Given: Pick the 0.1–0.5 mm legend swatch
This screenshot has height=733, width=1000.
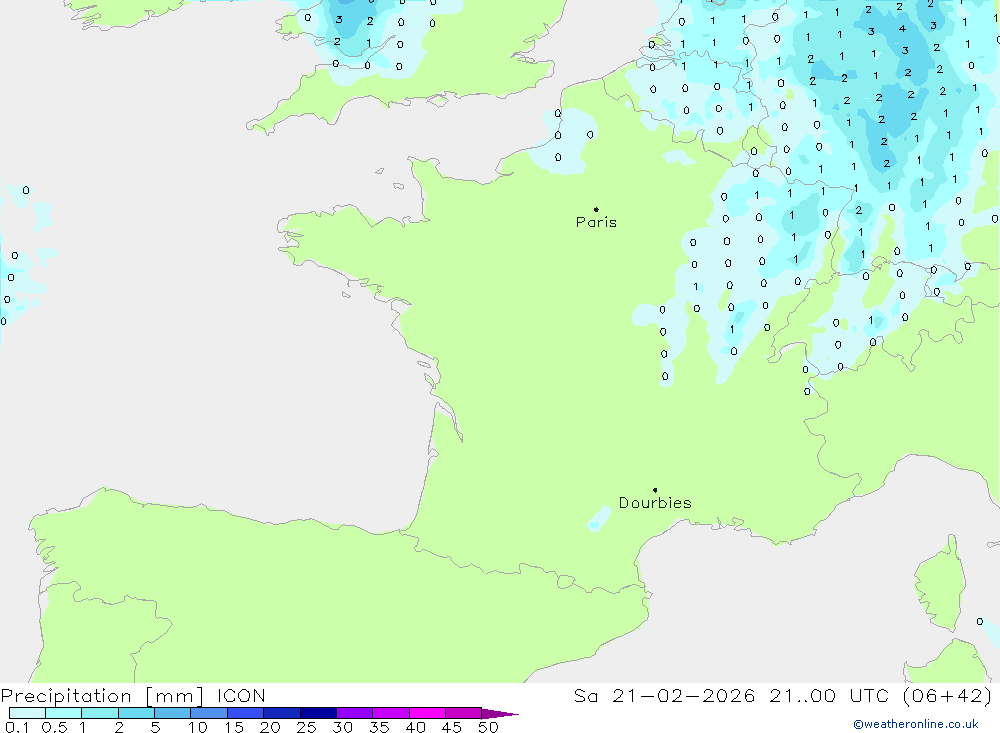Looking at the screenshot, I should (x=27, y=713).
